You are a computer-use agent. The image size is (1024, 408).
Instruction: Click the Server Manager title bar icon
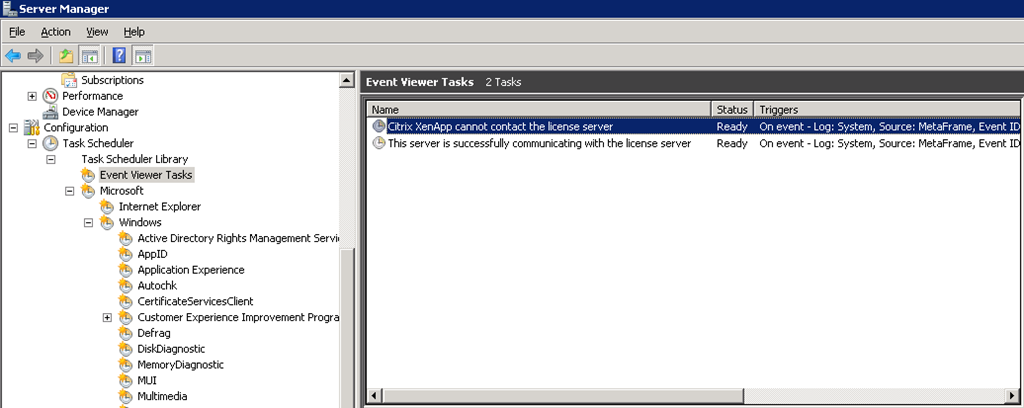pyautogui.click(x=8, y=8)
